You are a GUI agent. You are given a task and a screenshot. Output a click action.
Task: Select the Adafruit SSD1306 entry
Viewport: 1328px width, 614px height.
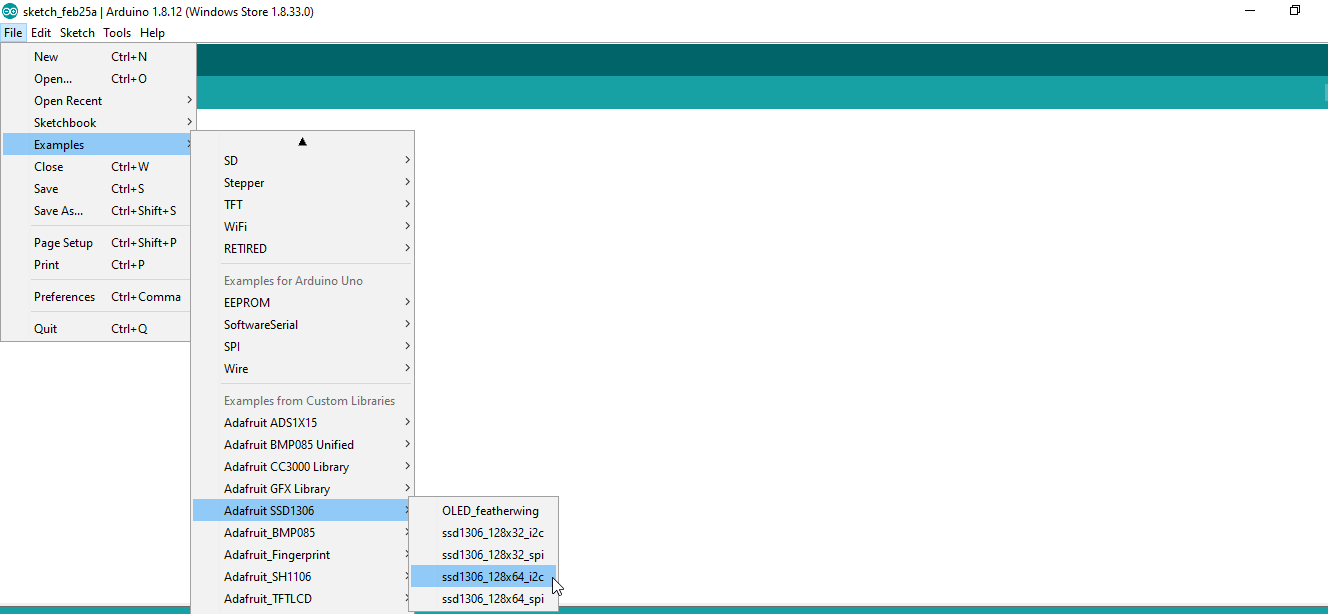(x=302, y=511)
